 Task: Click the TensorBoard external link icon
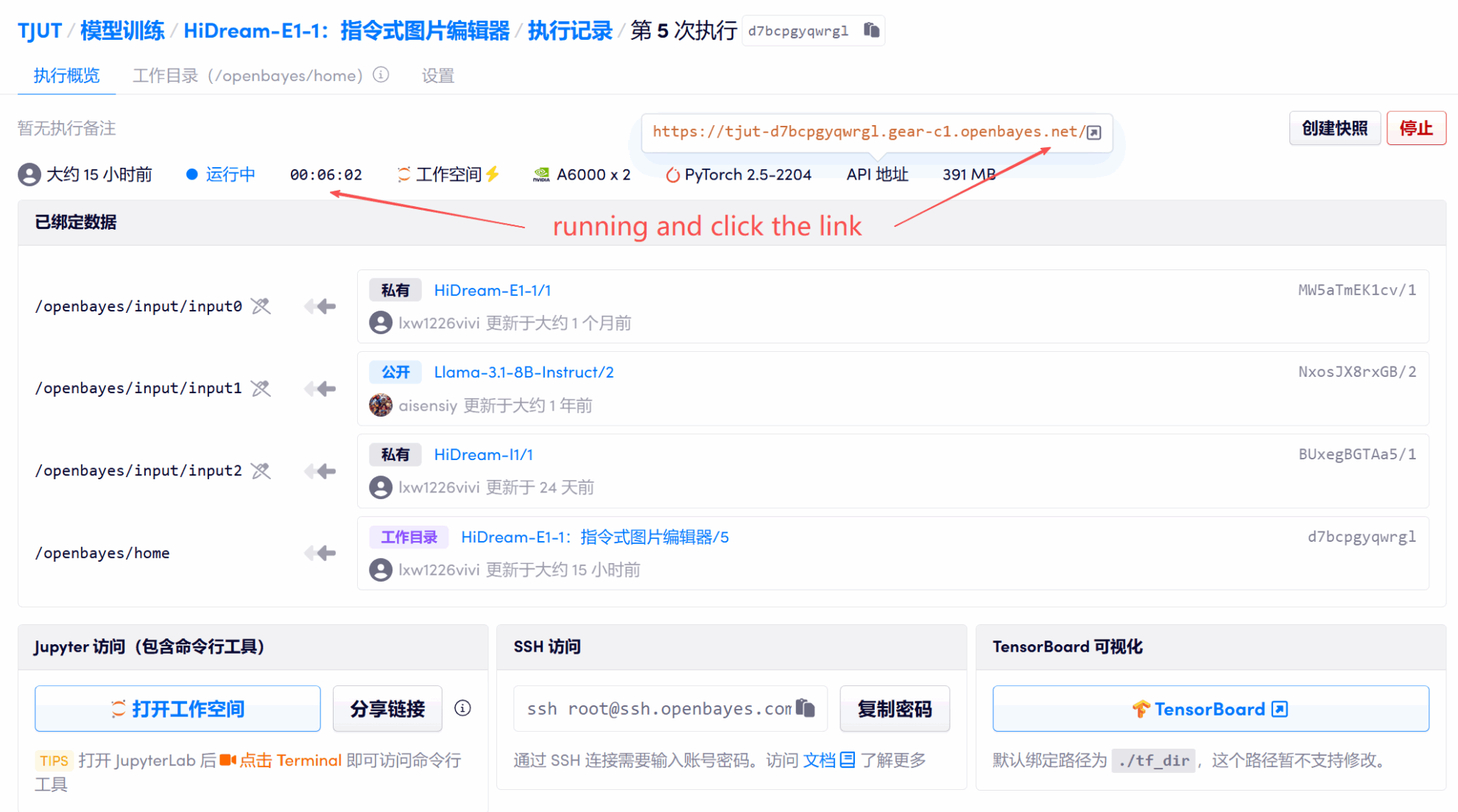pyautogui.click(x=1280, y=709)
